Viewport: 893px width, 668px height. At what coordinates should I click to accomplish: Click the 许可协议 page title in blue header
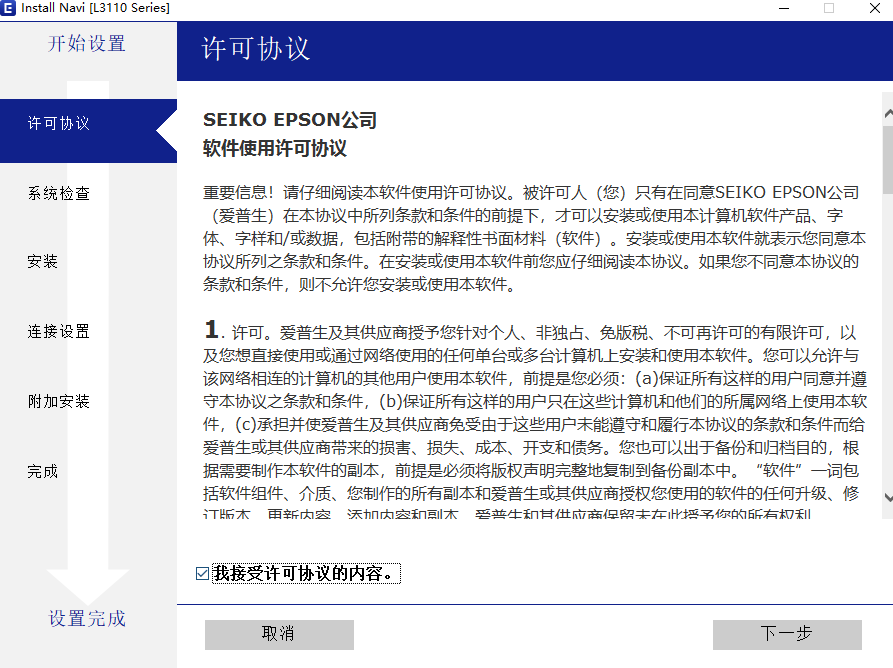tap(256, 48)
